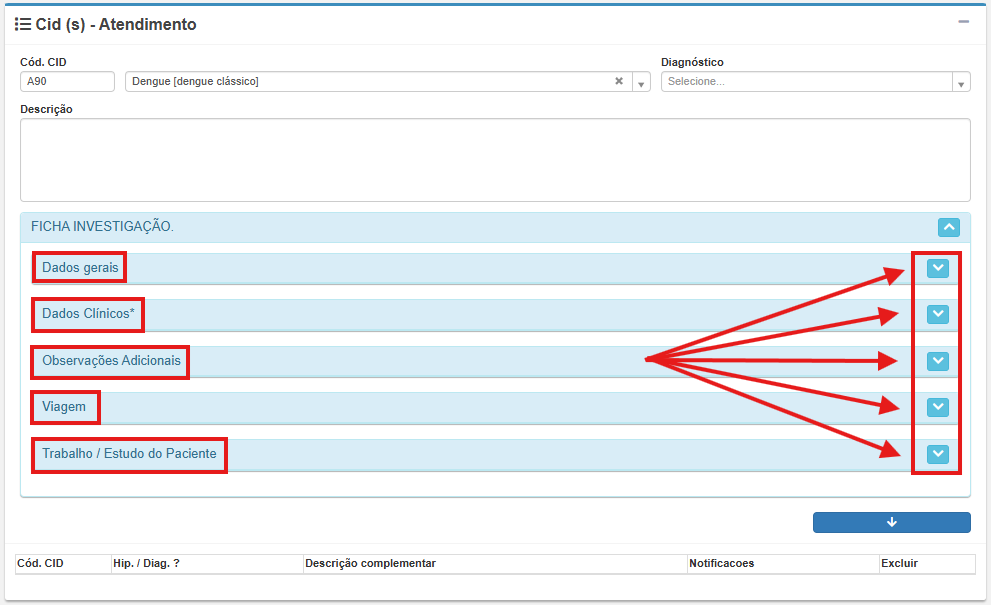Viewport: 991px width, 605px height.
Task: Expand Trabalho / Estudo do Paciente chevron button
Action: 937,454
